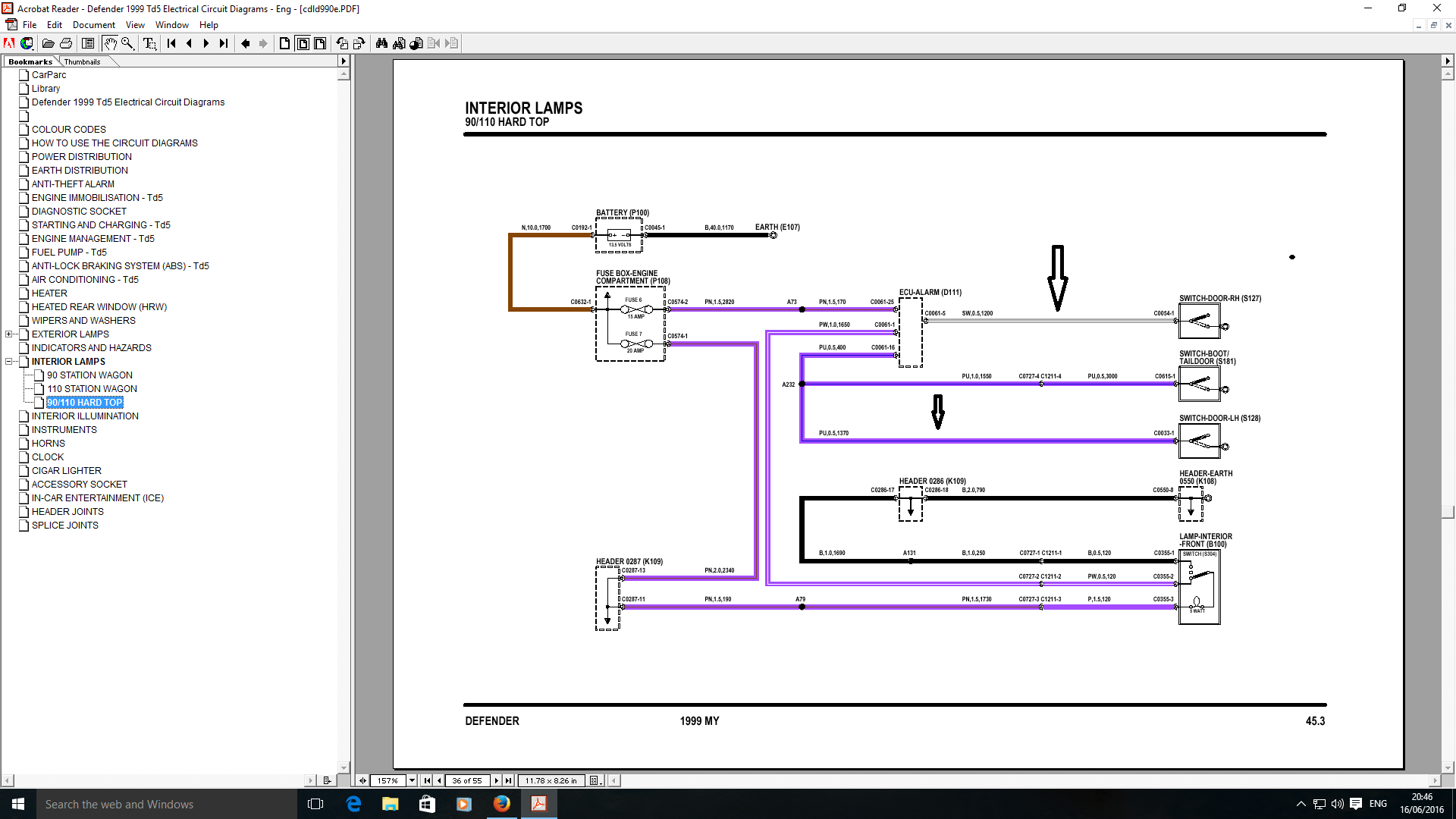Open a file with the Open folder icon
Image resolution: width=1456 pixels, height=819 pixels.
coord(48,43)
